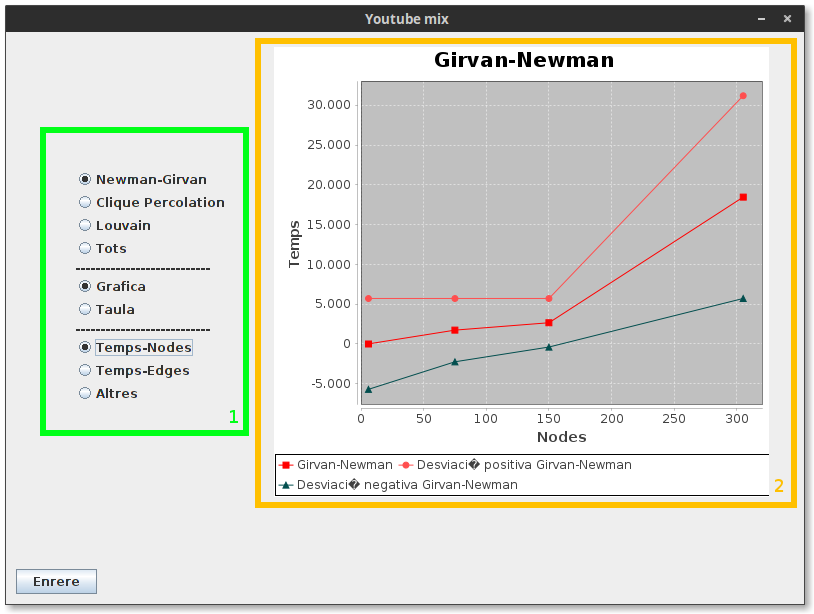This screenshot has height=614, width=814.
Task: Minimize the Youtube mix window
Action: (x=761, y=19)
